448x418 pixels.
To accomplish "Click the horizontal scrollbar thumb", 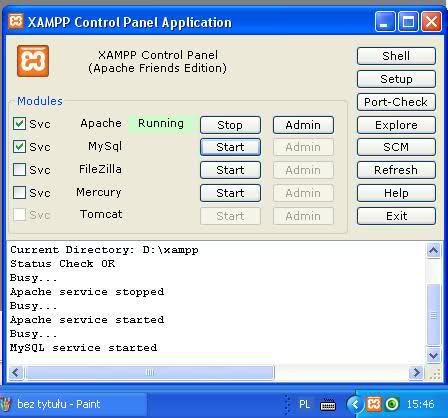I will 150,372.
